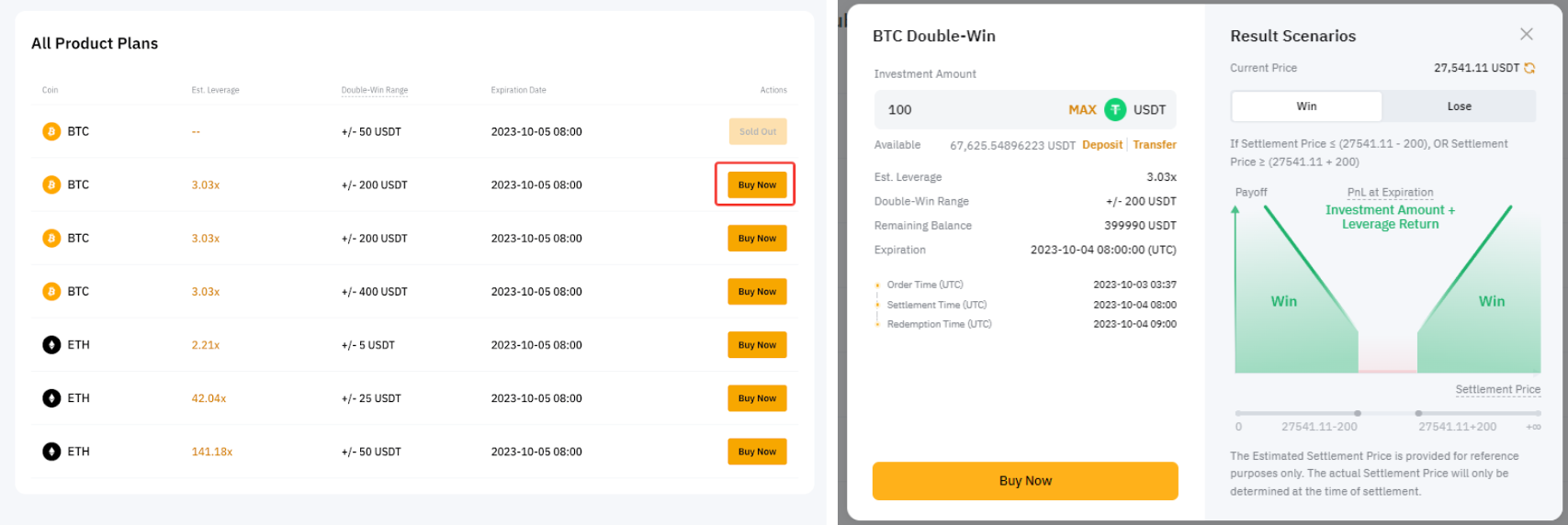Screen dimensions: 1568x525
Task: Select the Win scenario tab
Action: point(1306,106)
